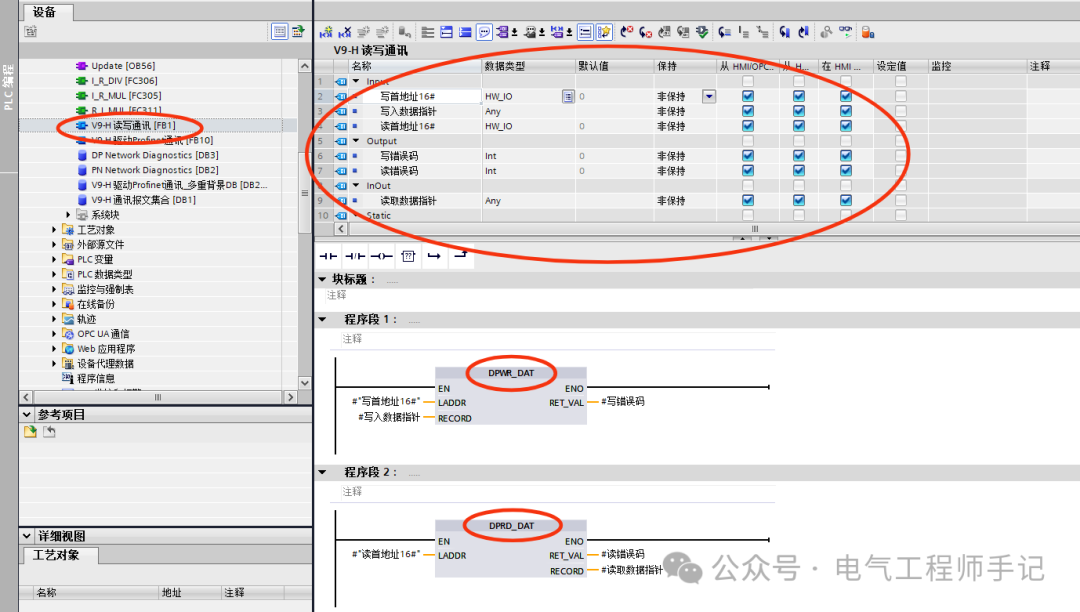Open 保持 dropdown on 写首地址16# row
The height and width of the screenshot is (612, 1080).
click(x=709, y=96)
